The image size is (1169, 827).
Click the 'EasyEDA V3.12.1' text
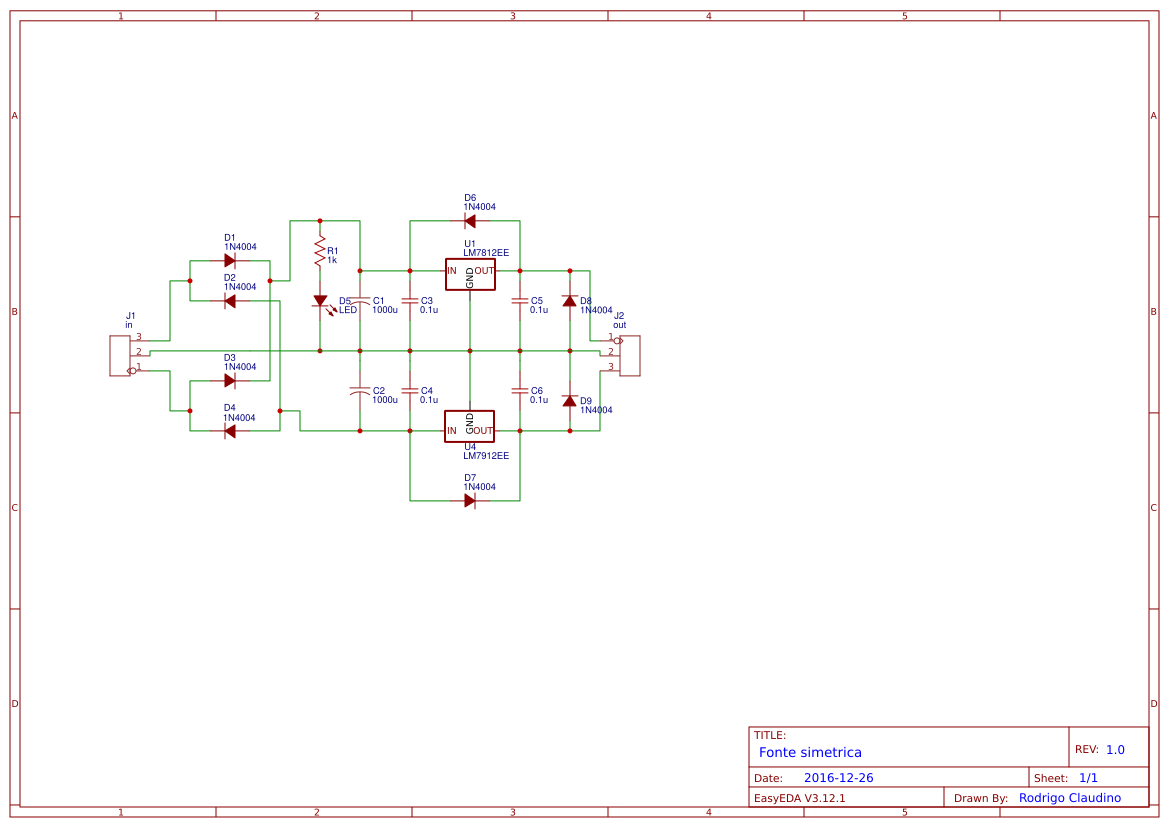pyautogui.click(x=799, y=799)
